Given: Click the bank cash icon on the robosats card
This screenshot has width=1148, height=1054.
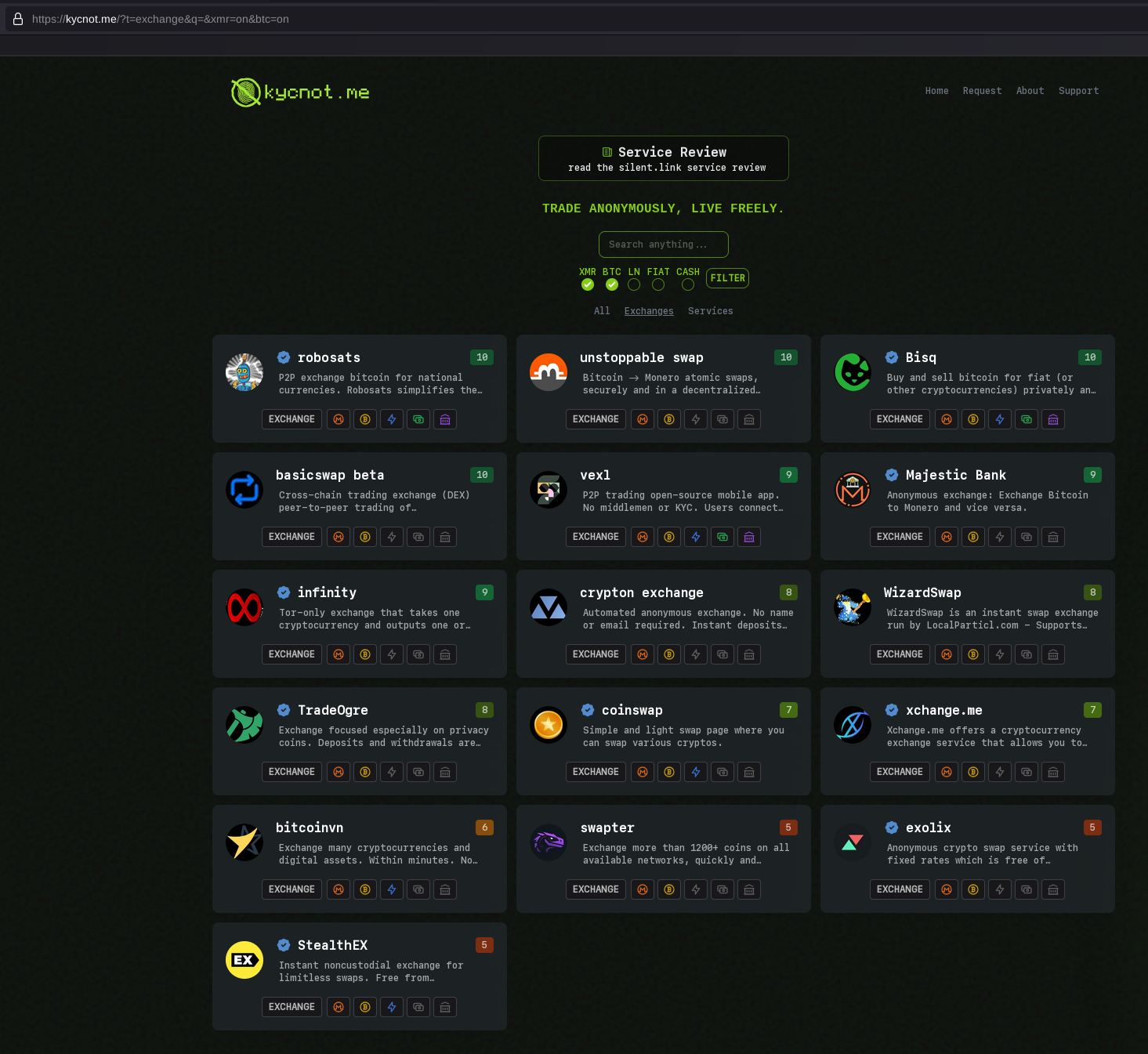Looking at the screenshot, I should (445, 419).
